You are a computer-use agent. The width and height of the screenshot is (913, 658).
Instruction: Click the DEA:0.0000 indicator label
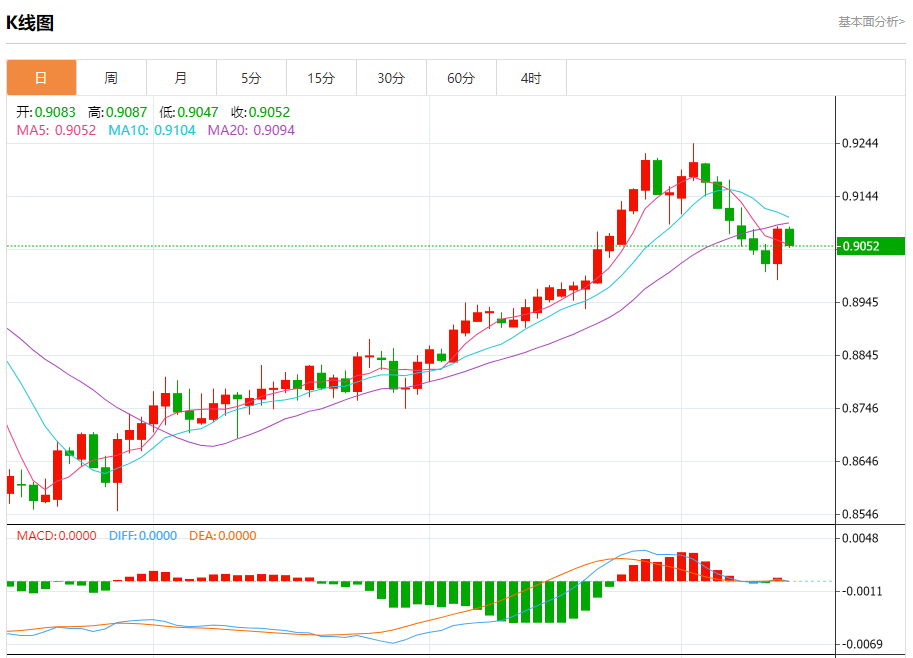tap(222, 536)
